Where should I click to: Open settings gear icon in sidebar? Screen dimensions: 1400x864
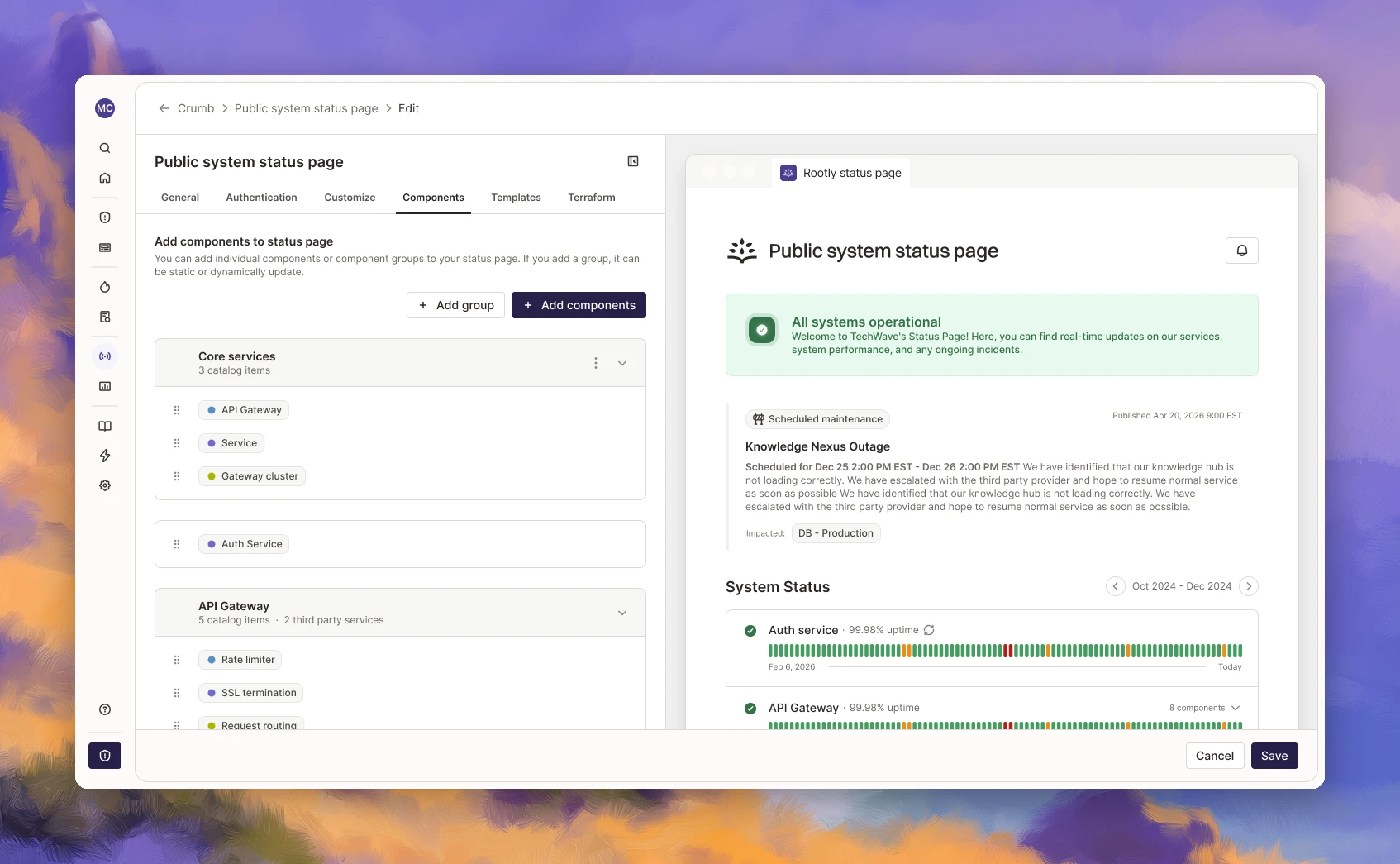[x=105, y=485]
